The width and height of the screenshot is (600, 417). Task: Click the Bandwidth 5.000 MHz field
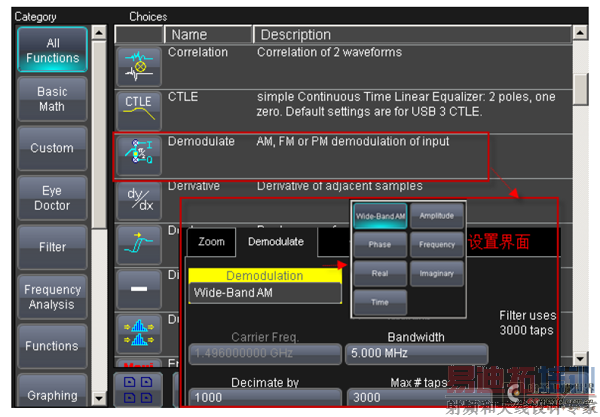coord(417,353)
